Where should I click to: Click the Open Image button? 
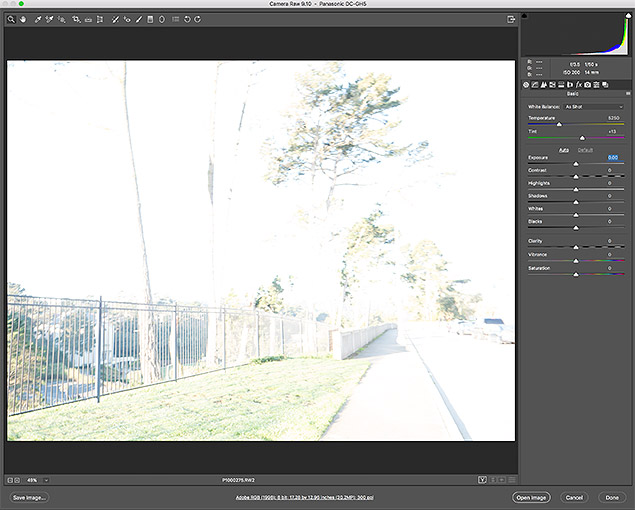(x=532, y=497)
